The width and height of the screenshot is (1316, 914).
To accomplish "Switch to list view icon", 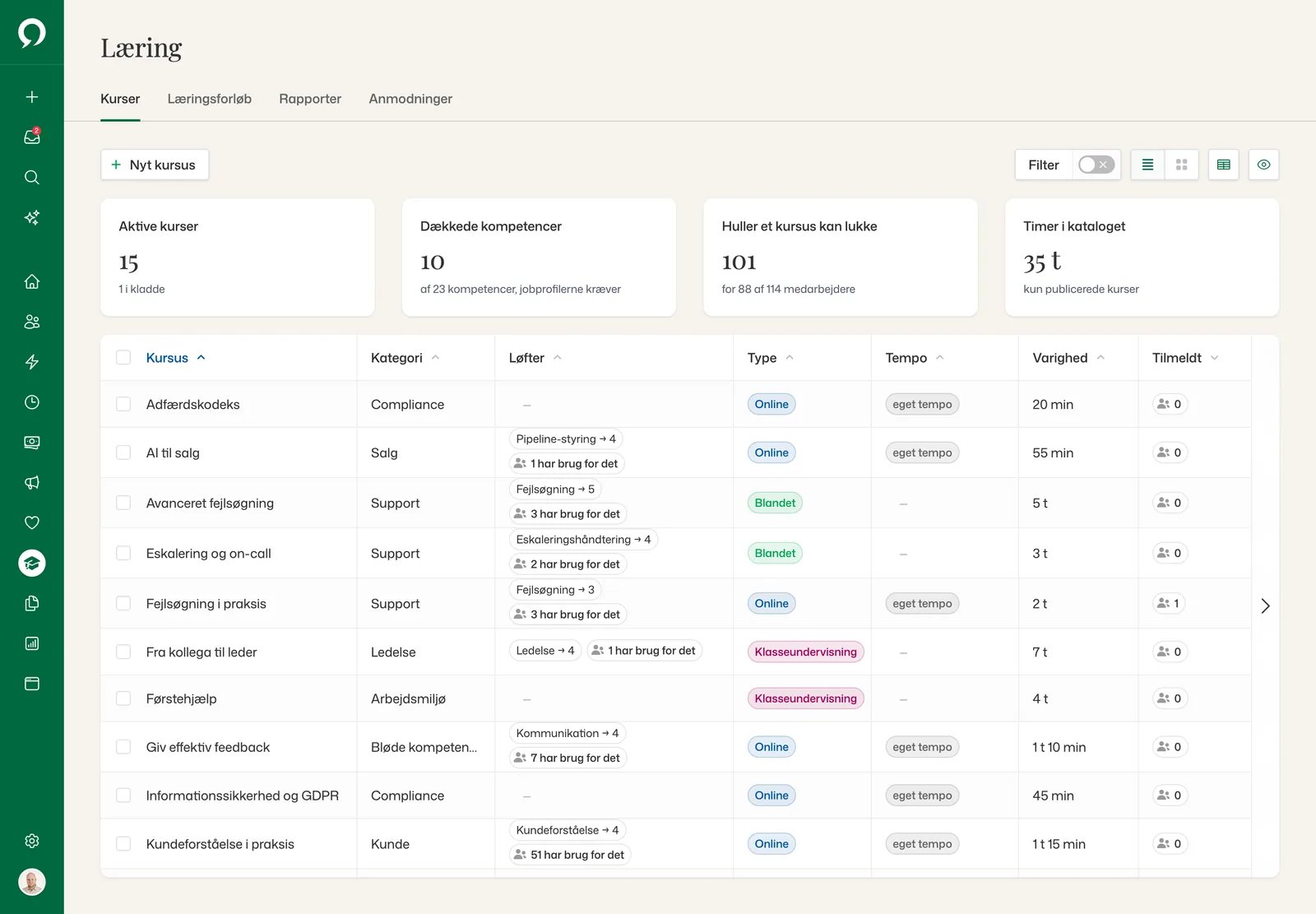I will pos(1147,165).
